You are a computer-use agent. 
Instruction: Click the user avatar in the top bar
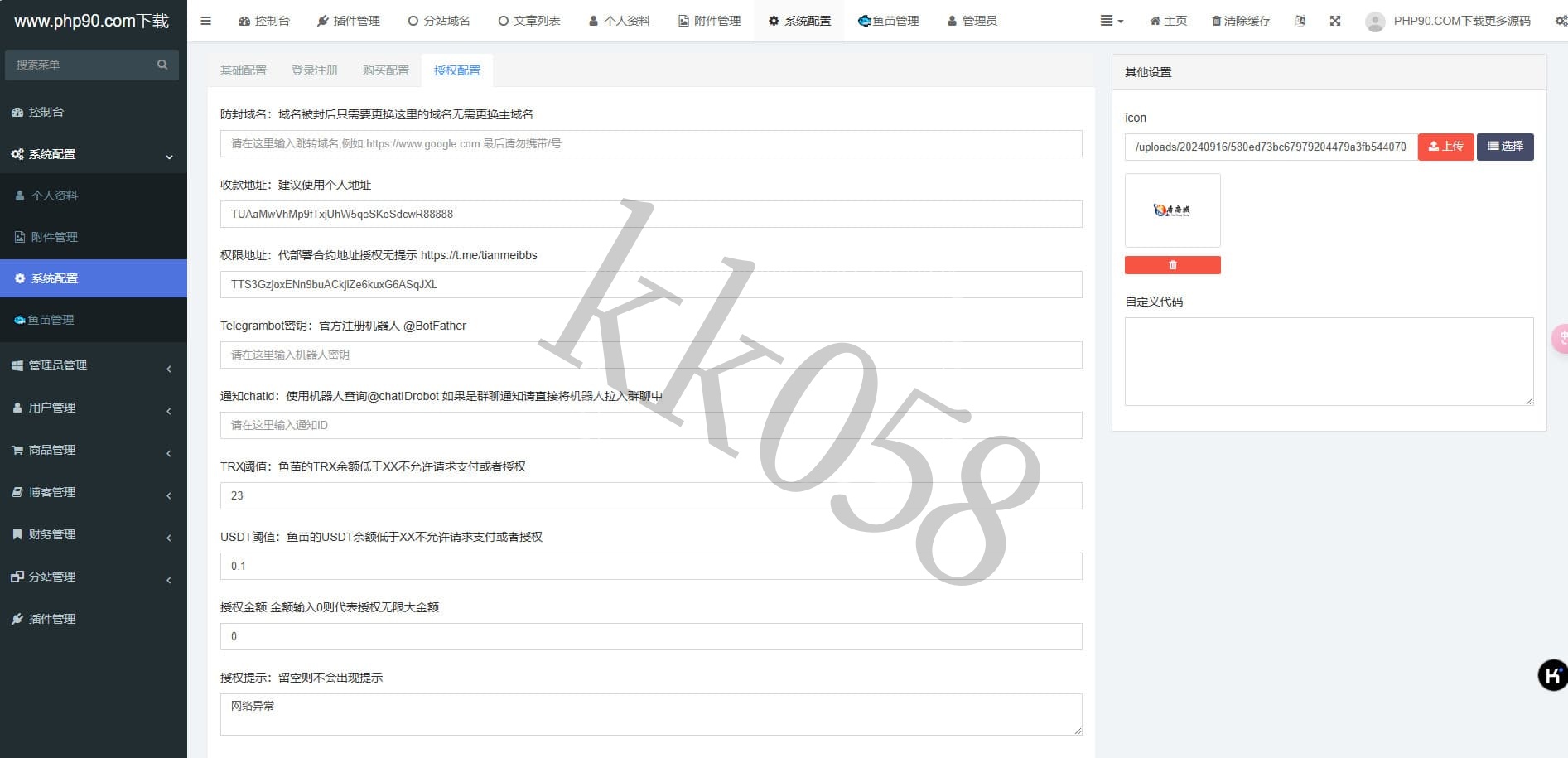tap(1375, 22)
